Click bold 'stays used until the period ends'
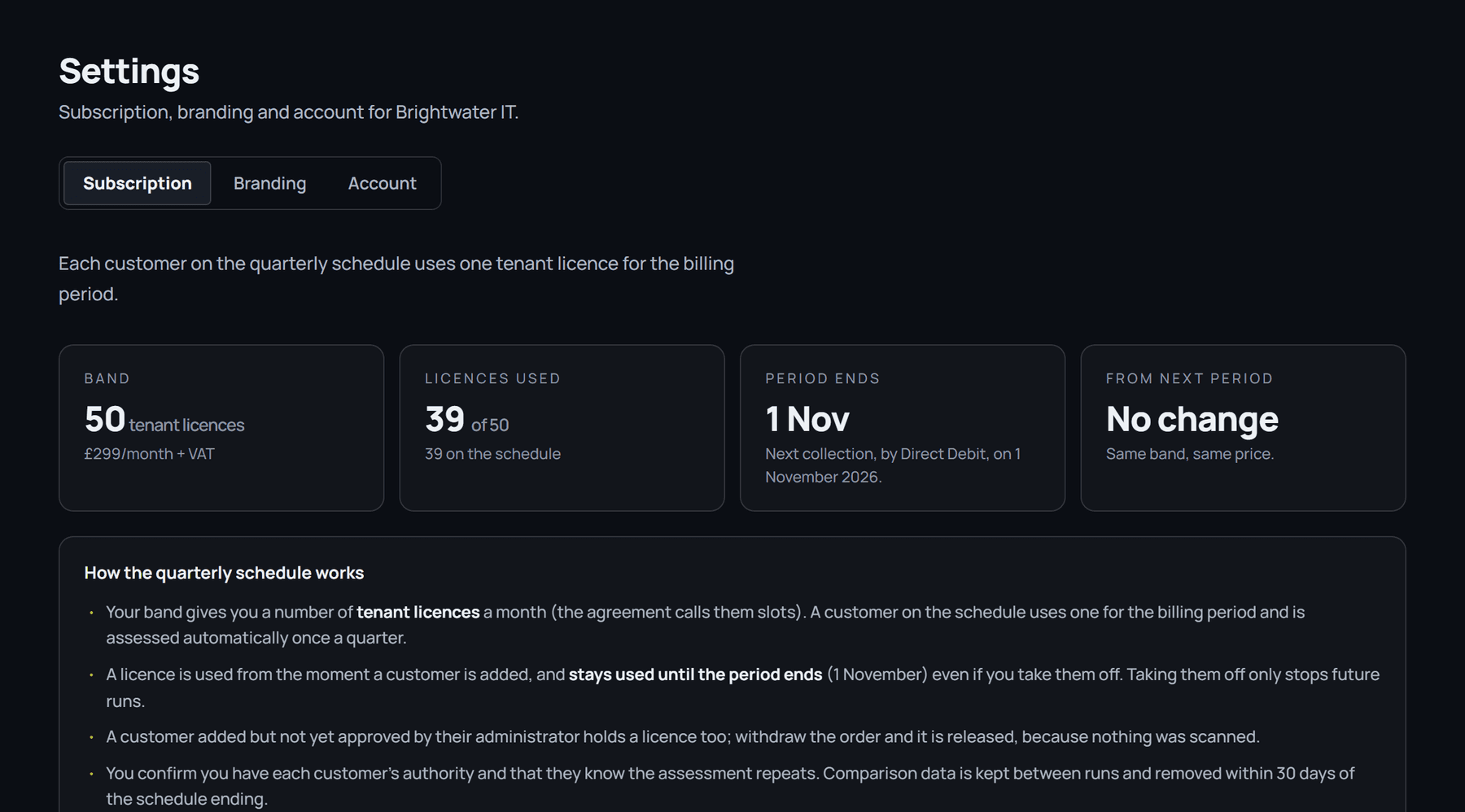The width and height of the screenshot is (1465, 812). point(695,674)
